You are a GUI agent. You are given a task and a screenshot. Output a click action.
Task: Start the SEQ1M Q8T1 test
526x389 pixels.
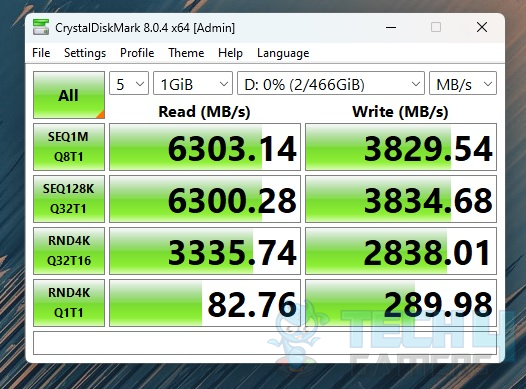(x=69, y=147)
